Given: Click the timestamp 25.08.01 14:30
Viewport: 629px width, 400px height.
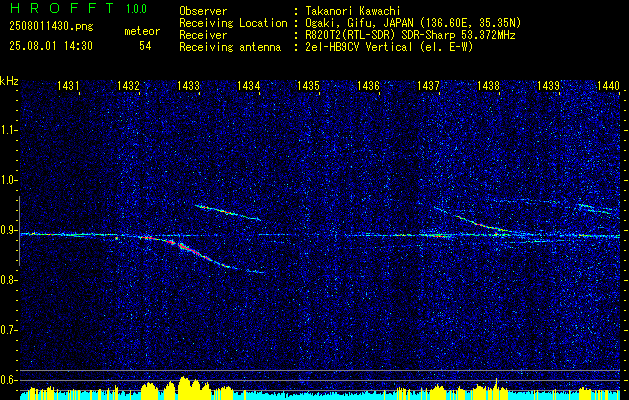Looking at the screenshot, I should click(x=51, y=46).
